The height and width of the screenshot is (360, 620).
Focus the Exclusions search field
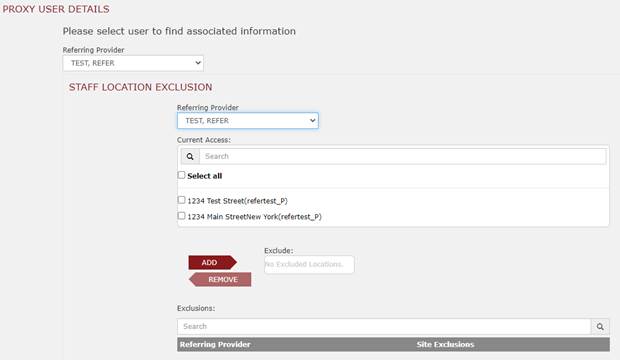pos(384,326)
